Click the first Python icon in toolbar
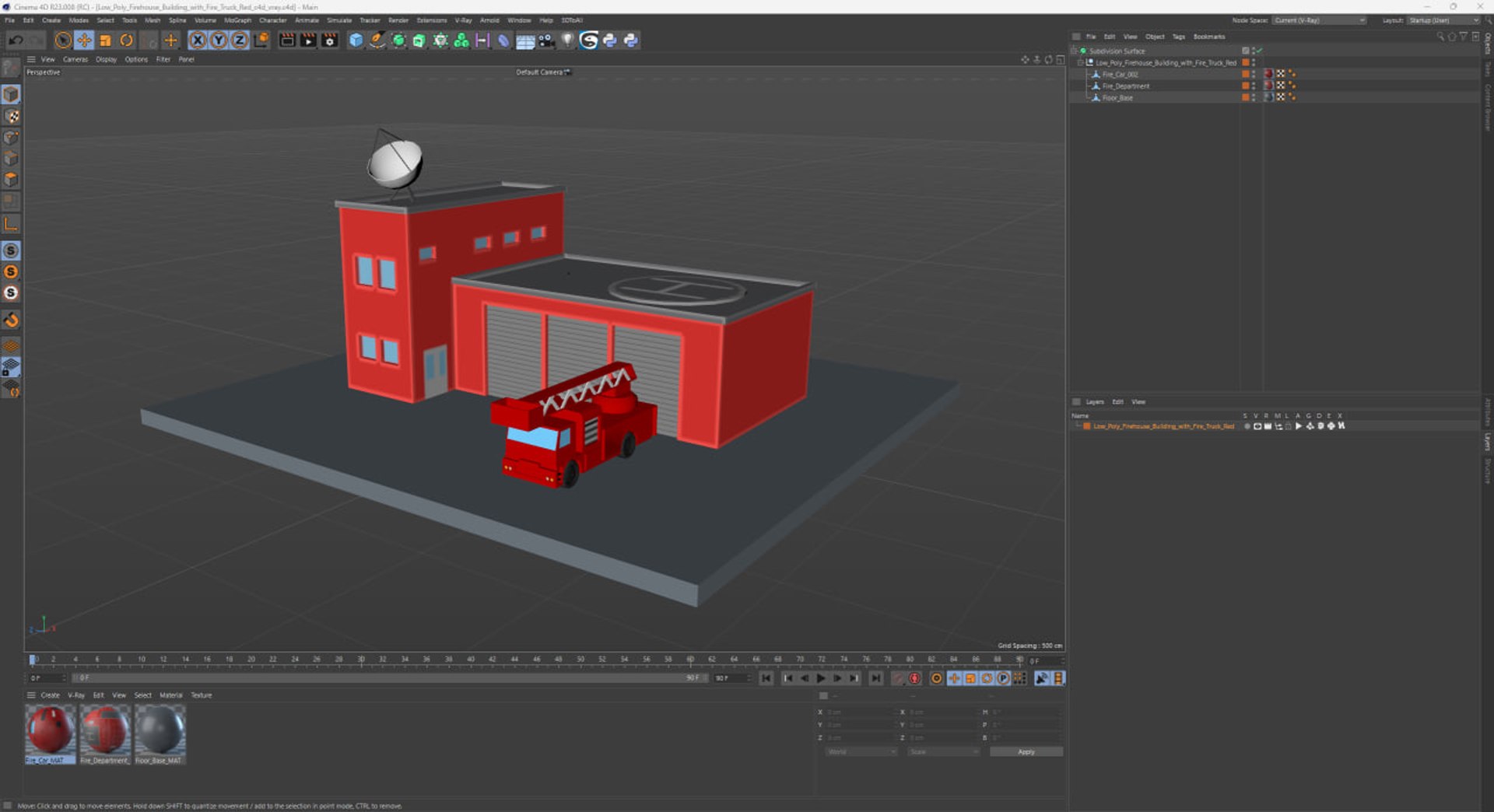This screenshot has height=812, width=1494. click(x=610, y=40)
